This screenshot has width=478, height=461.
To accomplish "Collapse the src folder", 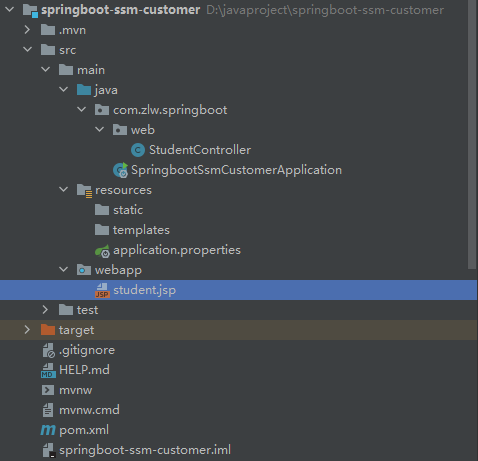I will click(27, 50).
